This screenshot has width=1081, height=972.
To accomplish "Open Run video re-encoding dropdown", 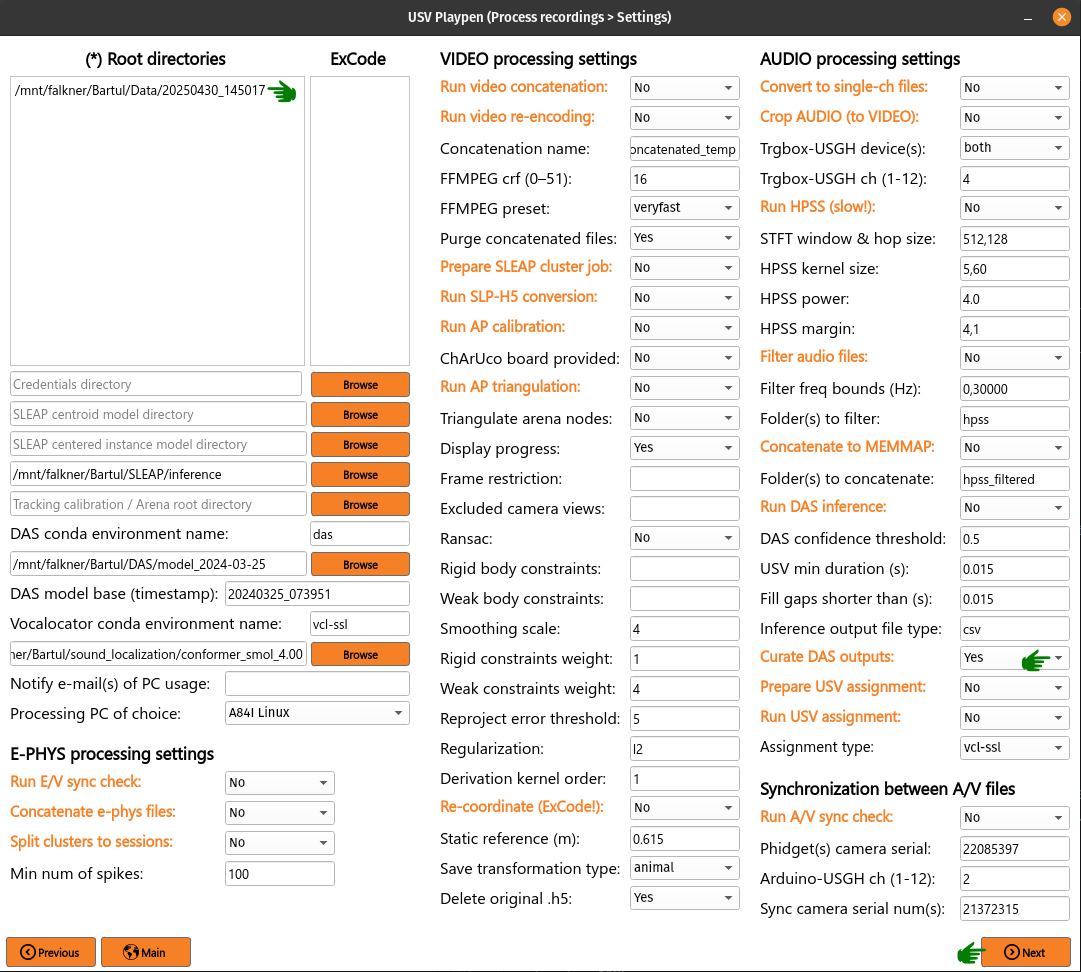I will point(684,117).
